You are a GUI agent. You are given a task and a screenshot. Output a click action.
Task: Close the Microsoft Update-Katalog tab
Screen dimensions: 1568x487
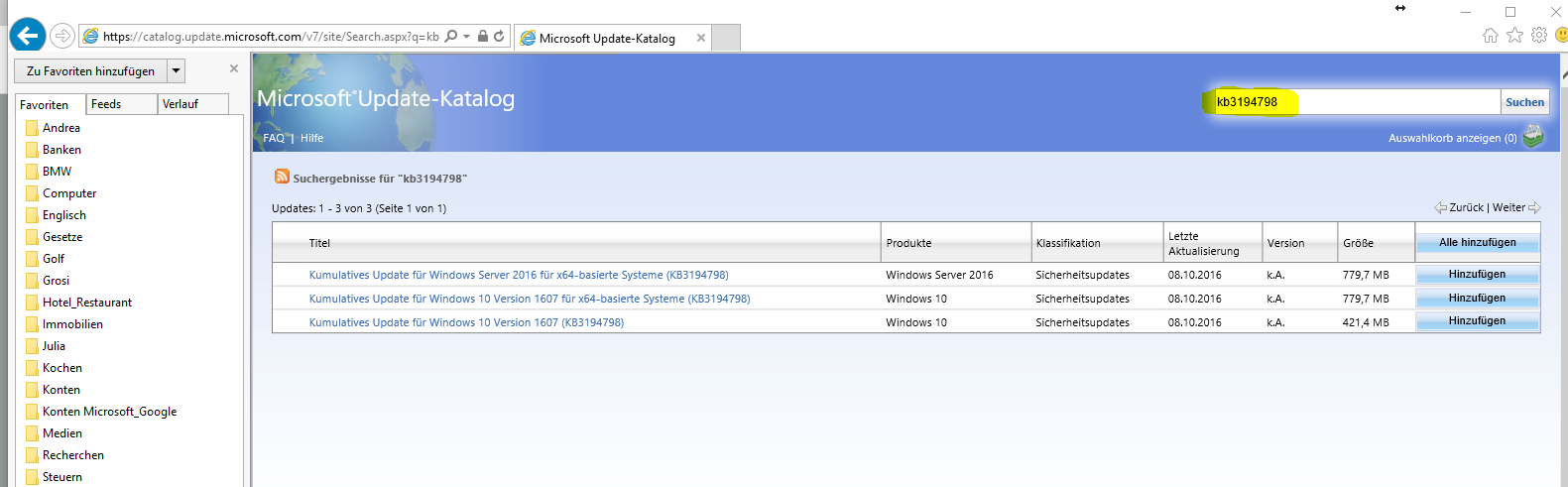701,38
